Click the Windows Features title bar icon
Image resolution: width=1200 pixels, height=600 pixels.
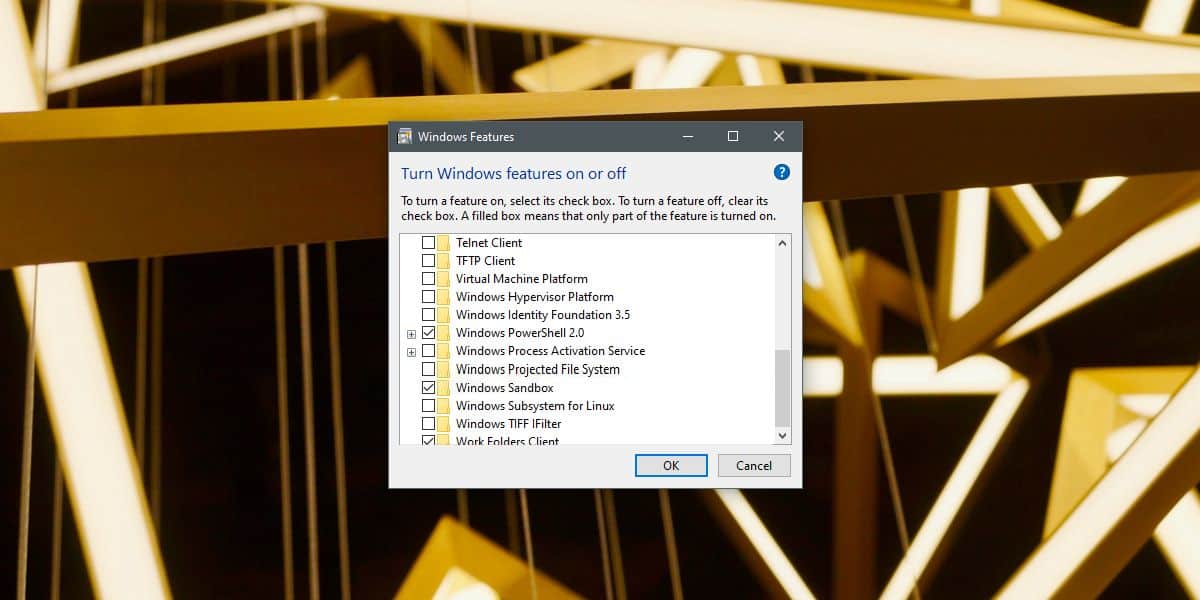click(405, 136)
